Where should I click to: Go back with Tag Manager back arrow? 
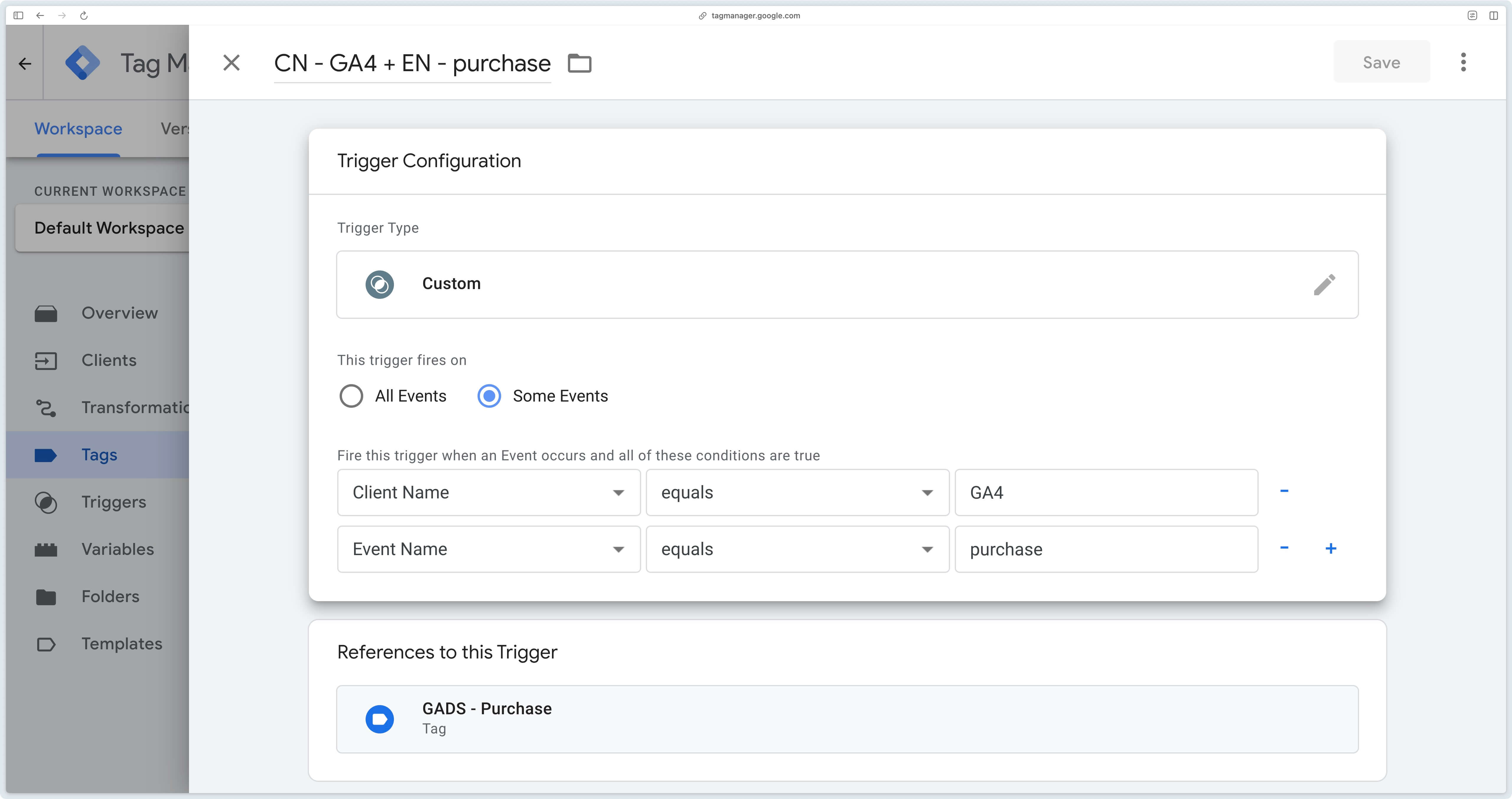(25, 63)
